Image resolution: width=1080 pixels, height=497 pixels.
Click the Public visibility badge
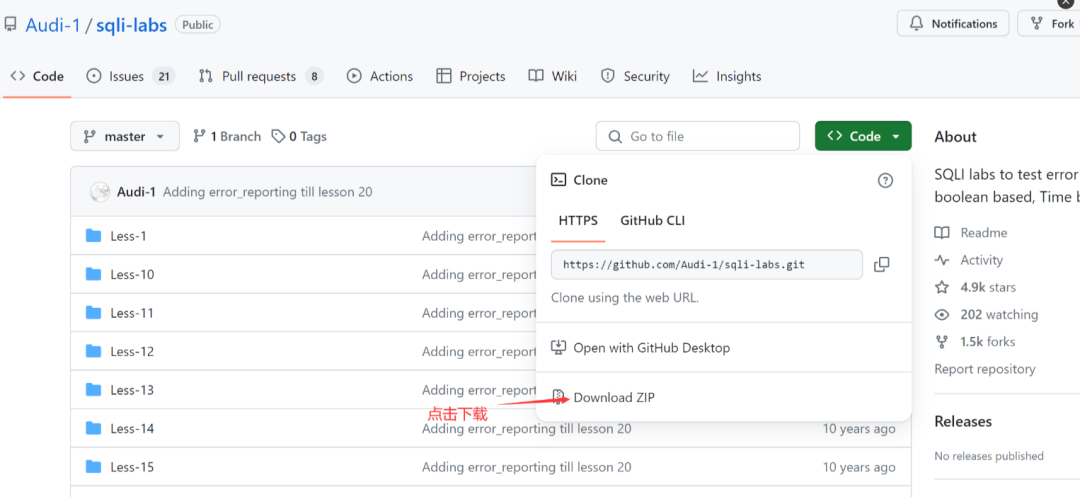tap(198, 25)
